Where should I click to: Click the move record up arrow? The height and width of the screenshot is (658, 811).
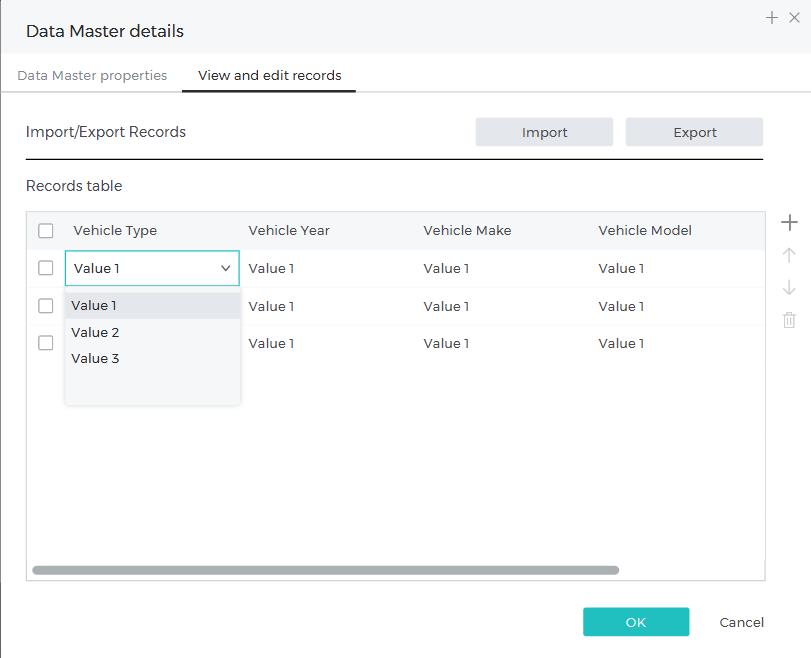click(789, 255)
